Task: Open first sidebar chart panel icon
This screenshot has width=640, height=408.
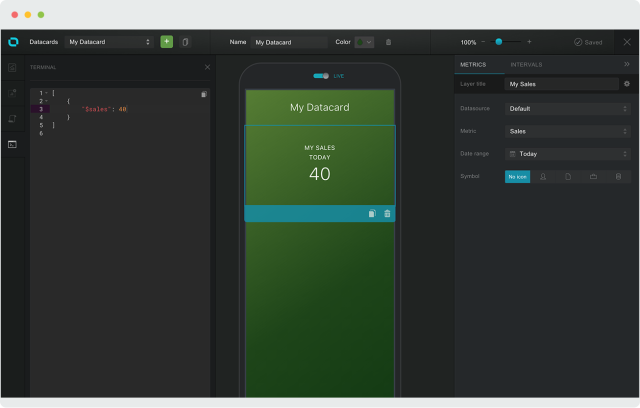Action: tap(12, 67)
